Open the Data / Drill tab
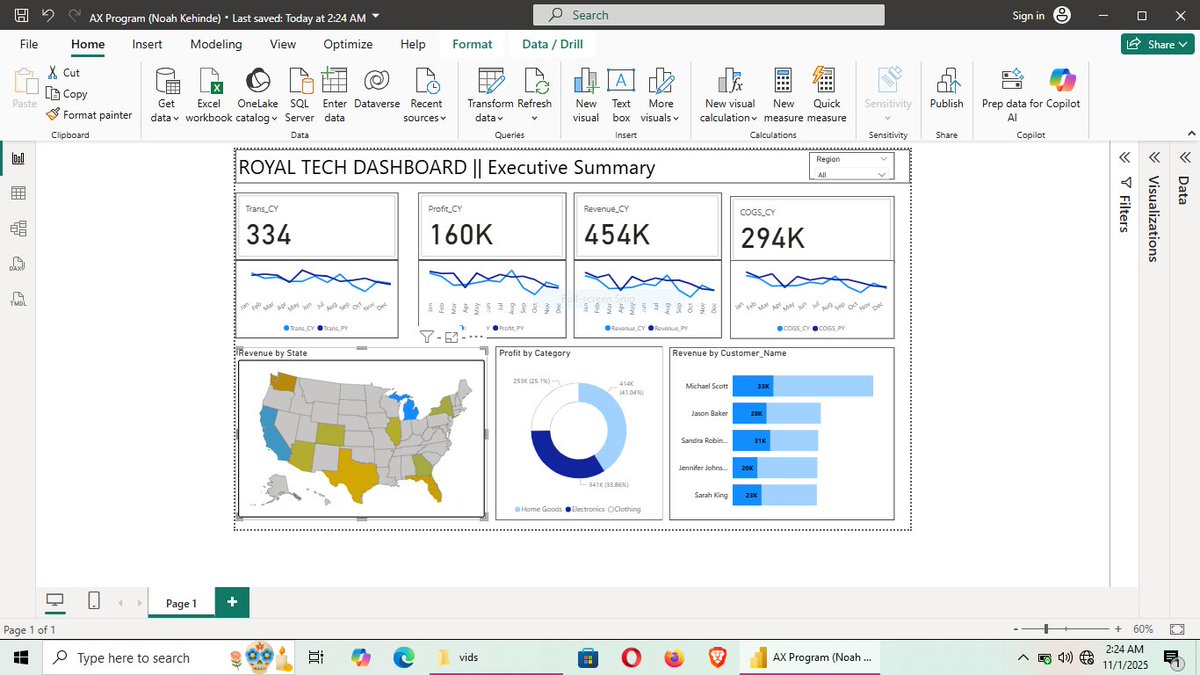The image size is (1200, 675). click(553, 44)
